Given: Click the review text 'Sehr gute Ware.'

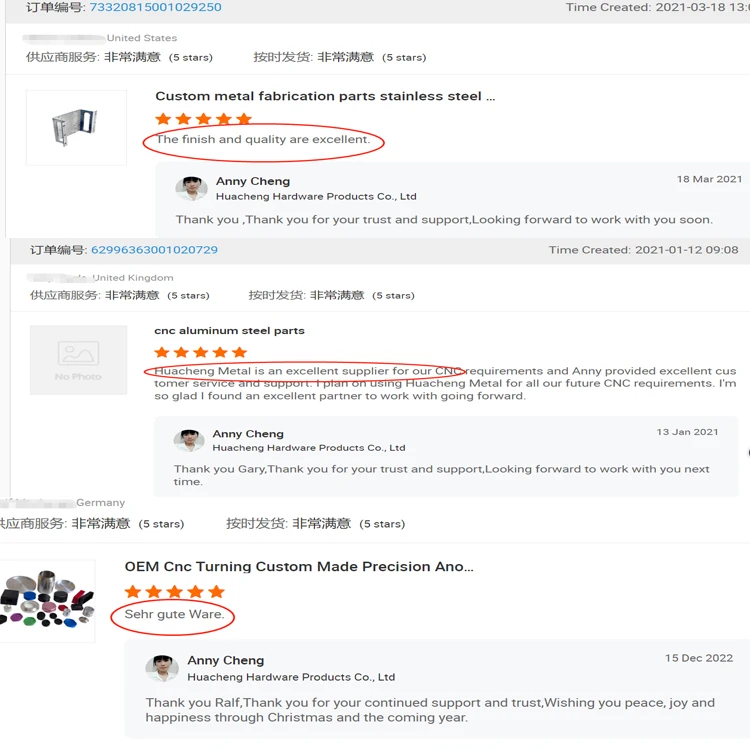Looking at the screenshot, I should [x=175, y=614].
